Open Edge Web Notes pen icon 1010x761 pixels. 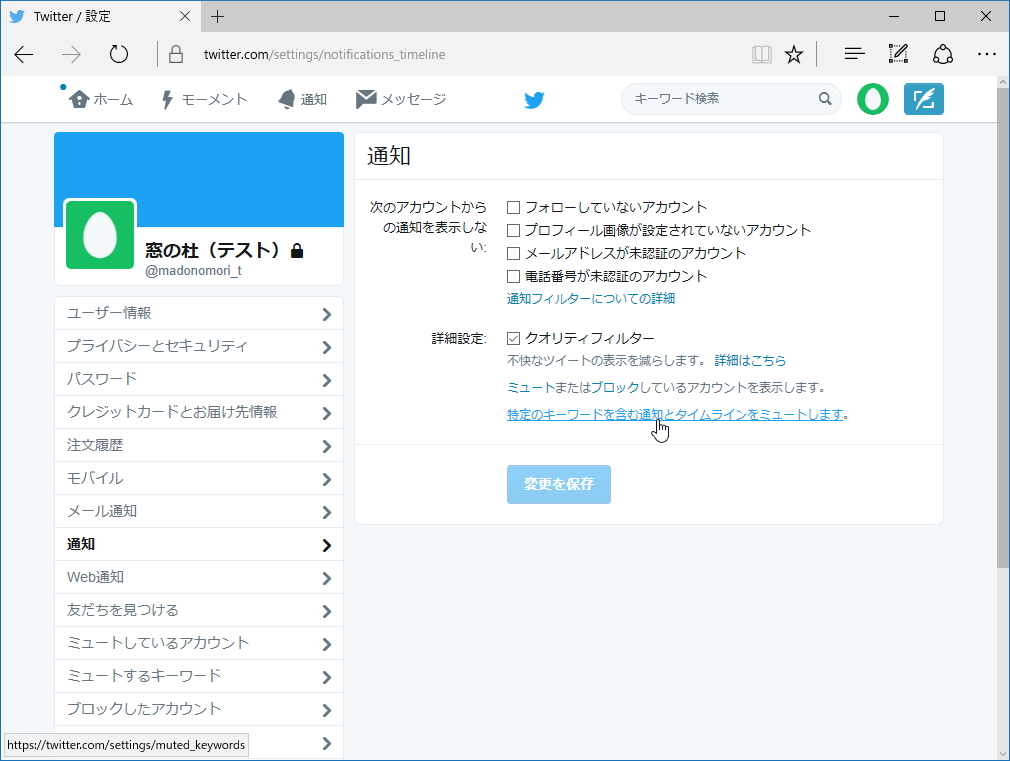(x=897, y=54)
